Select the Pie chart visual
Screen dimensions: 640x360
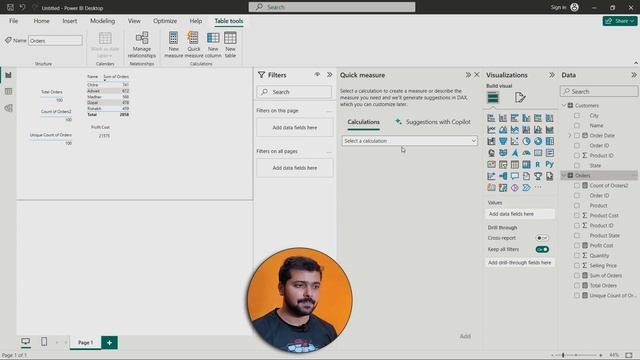527,141
